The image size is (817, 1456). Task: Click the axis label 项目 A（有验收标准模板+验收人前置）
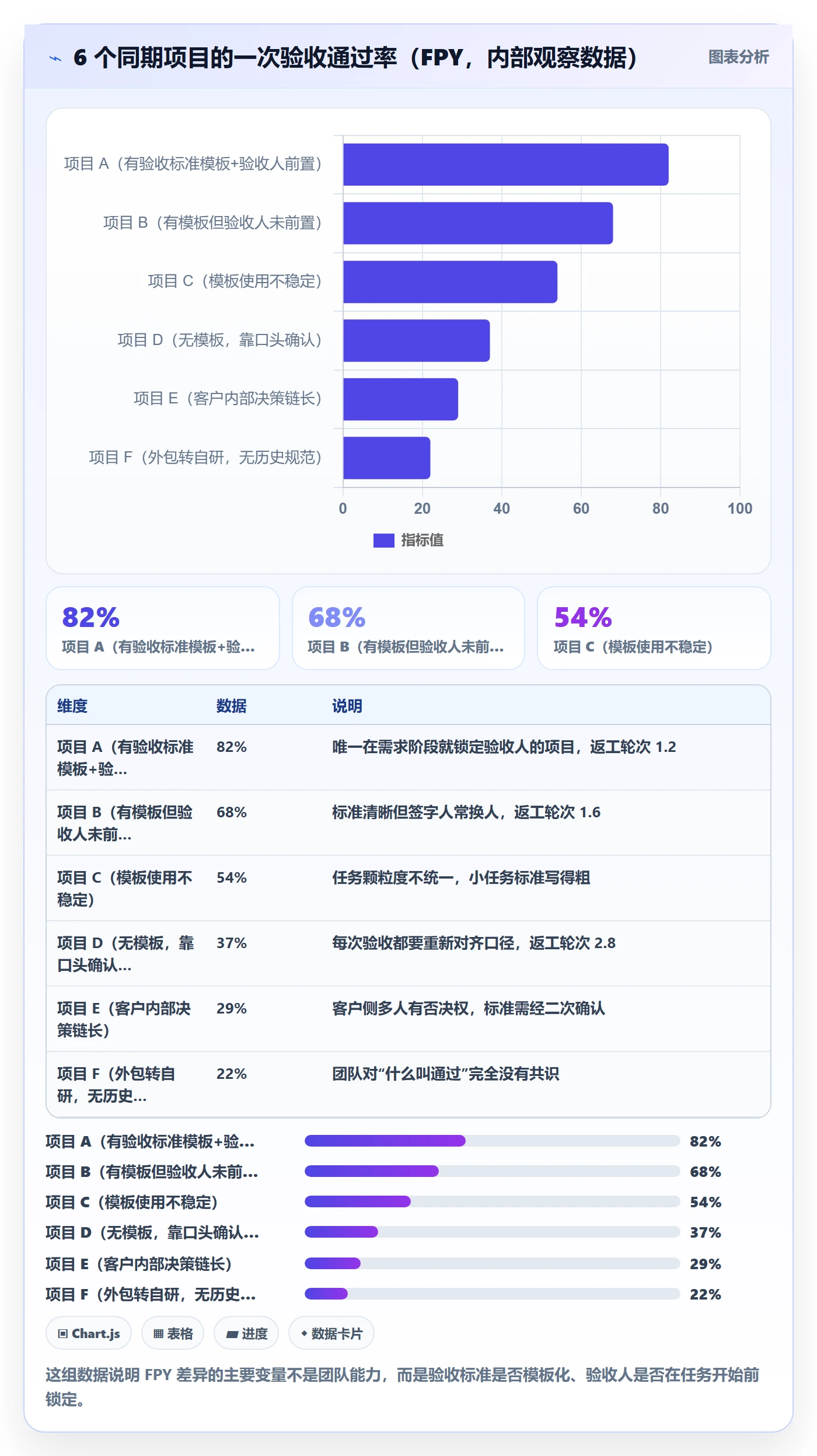[x=193, y=164]
